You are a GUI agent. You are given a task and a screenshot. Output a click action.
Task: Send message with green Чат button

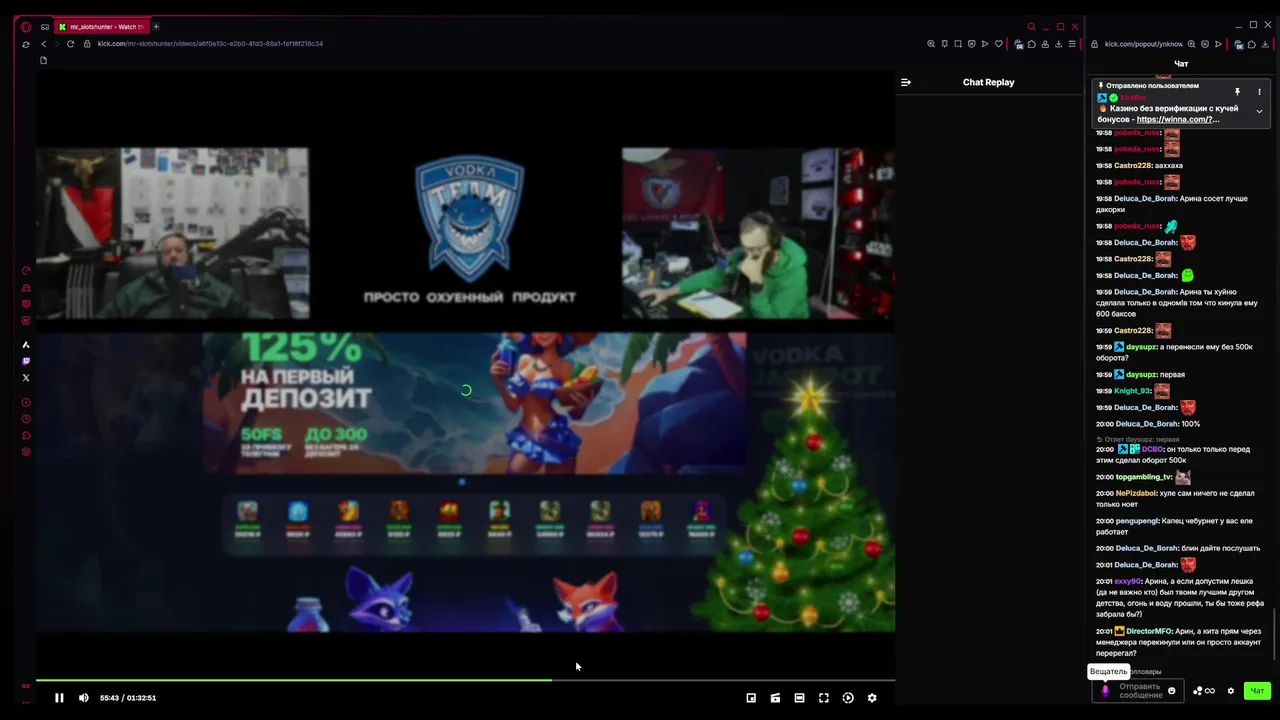tap(1257, 691)
